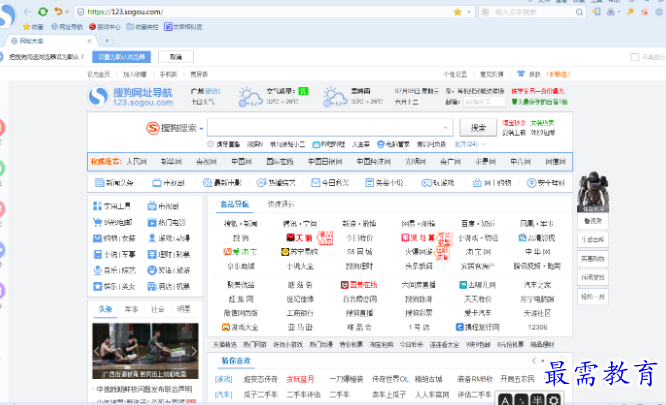Click the robot figure image on right side
This screenshot has height=405, width=666.
(593, 191)
